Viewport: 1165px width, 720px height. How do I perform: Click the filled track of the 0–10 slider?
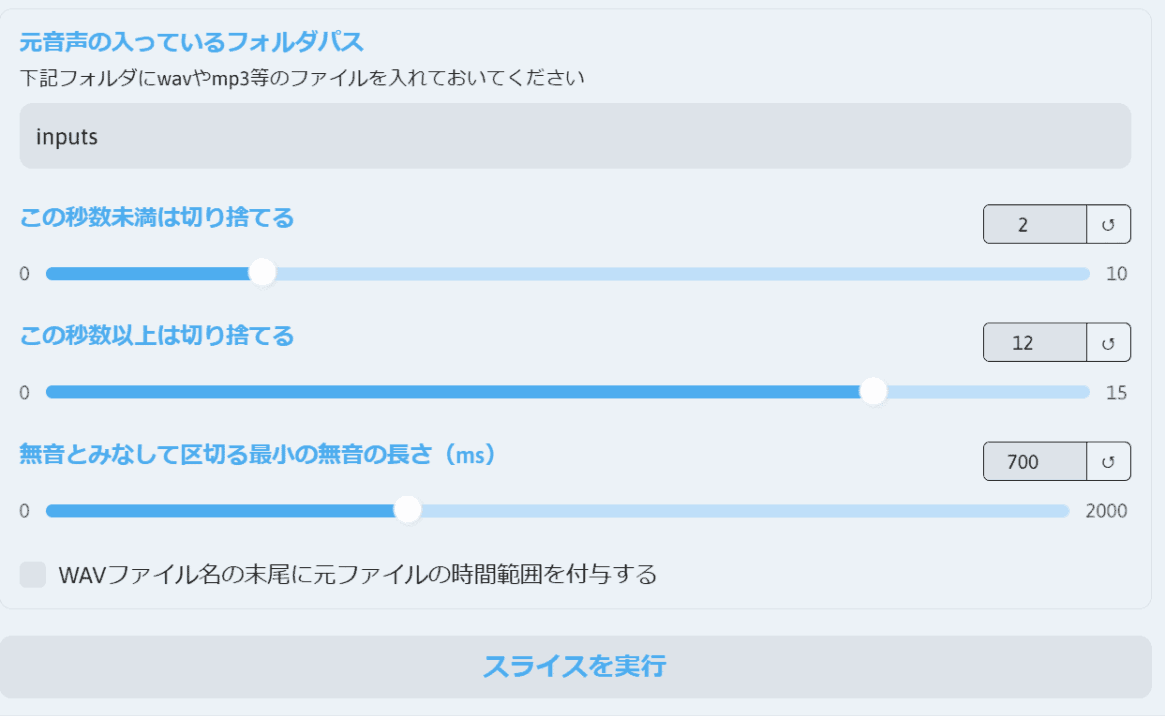click(147, 273)
